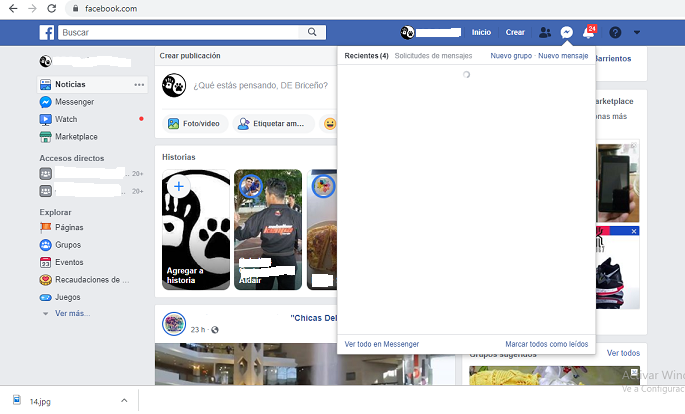Click the "Chicas Del" post title link
The image size is (685, 414).
coord(314,318)
